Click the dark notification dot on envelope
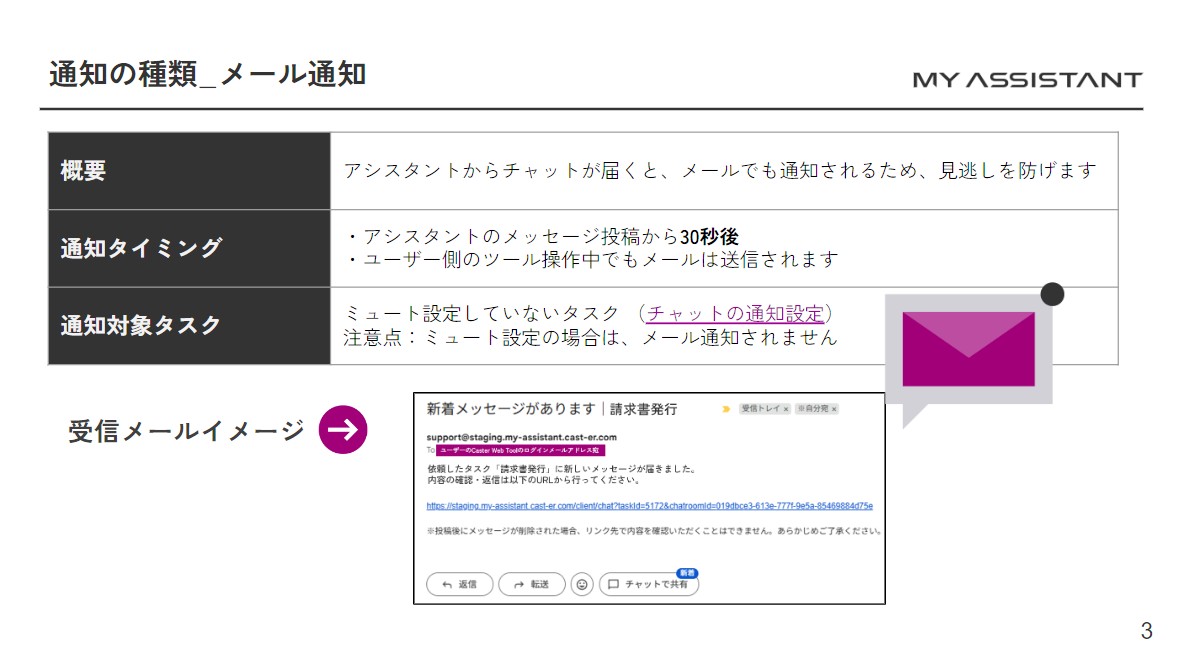 pyautogui.click(x=1052, y=294)
